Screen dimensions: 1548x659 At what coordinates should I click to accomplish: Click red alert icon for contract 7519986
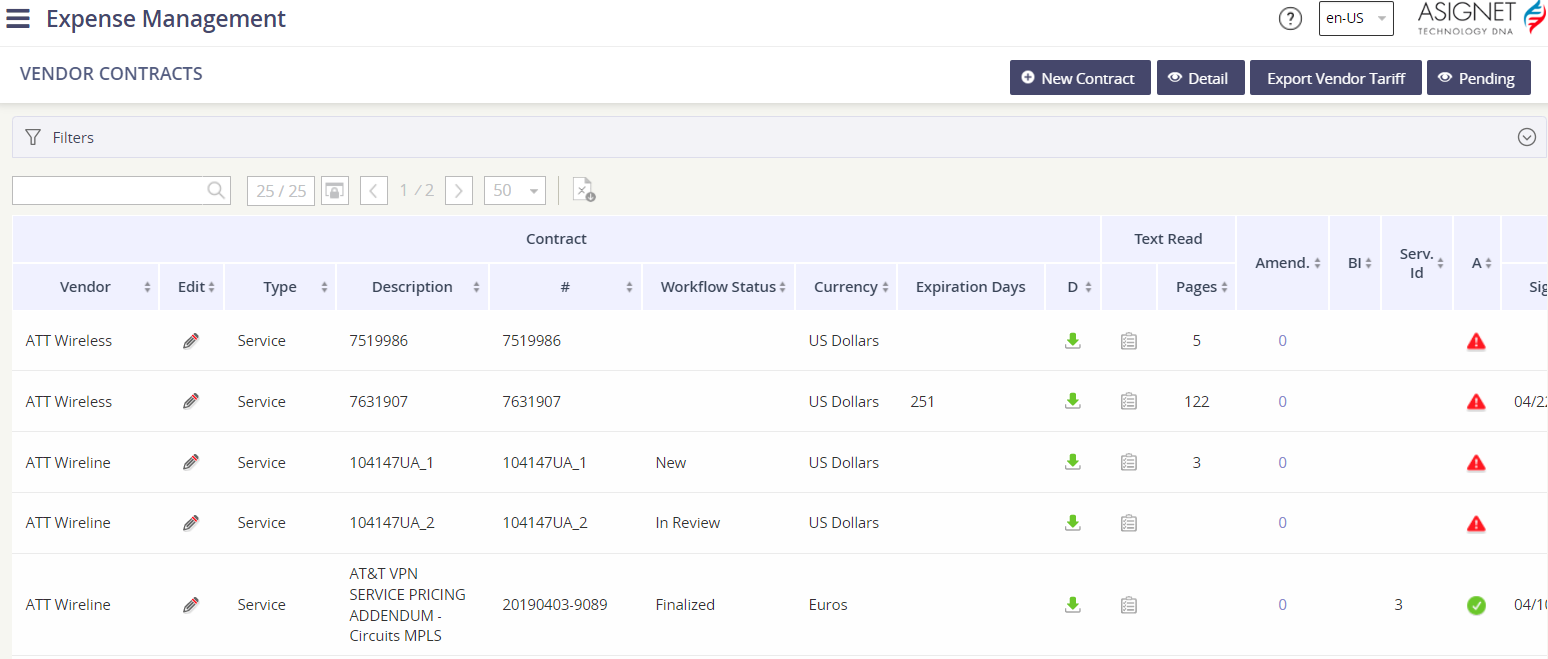(x=1476, y=341)
